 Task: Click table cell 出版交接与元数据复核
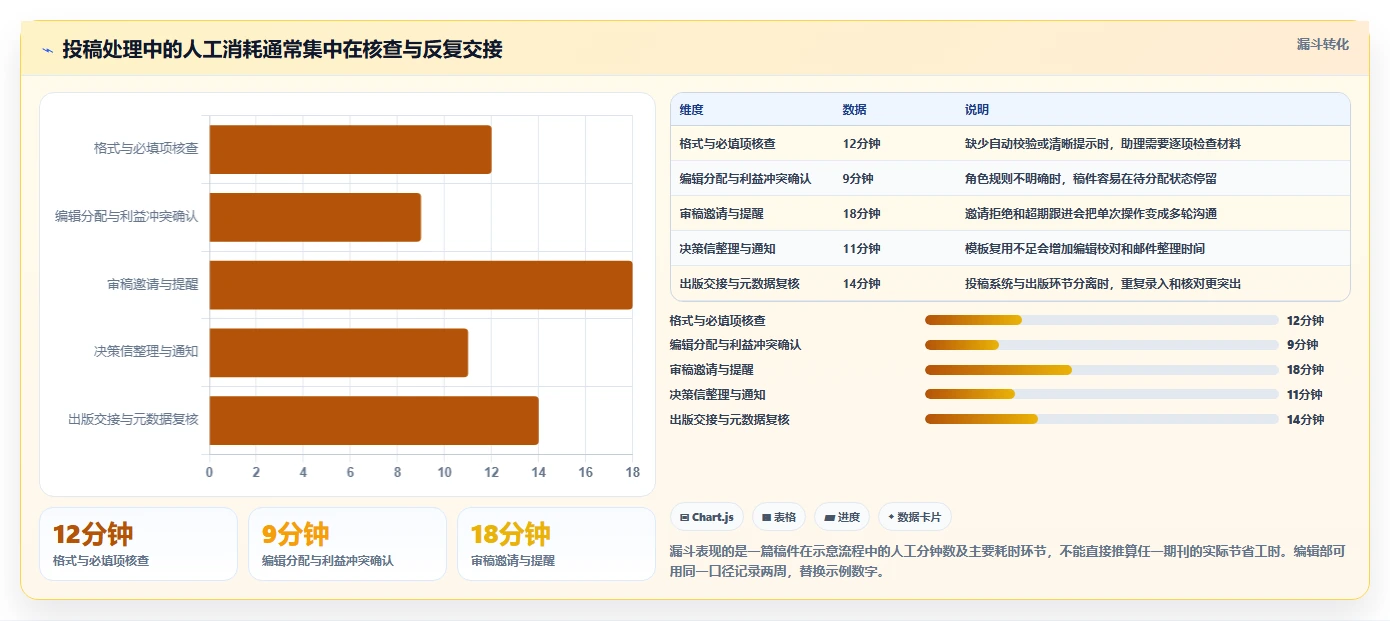coord(740,284)
